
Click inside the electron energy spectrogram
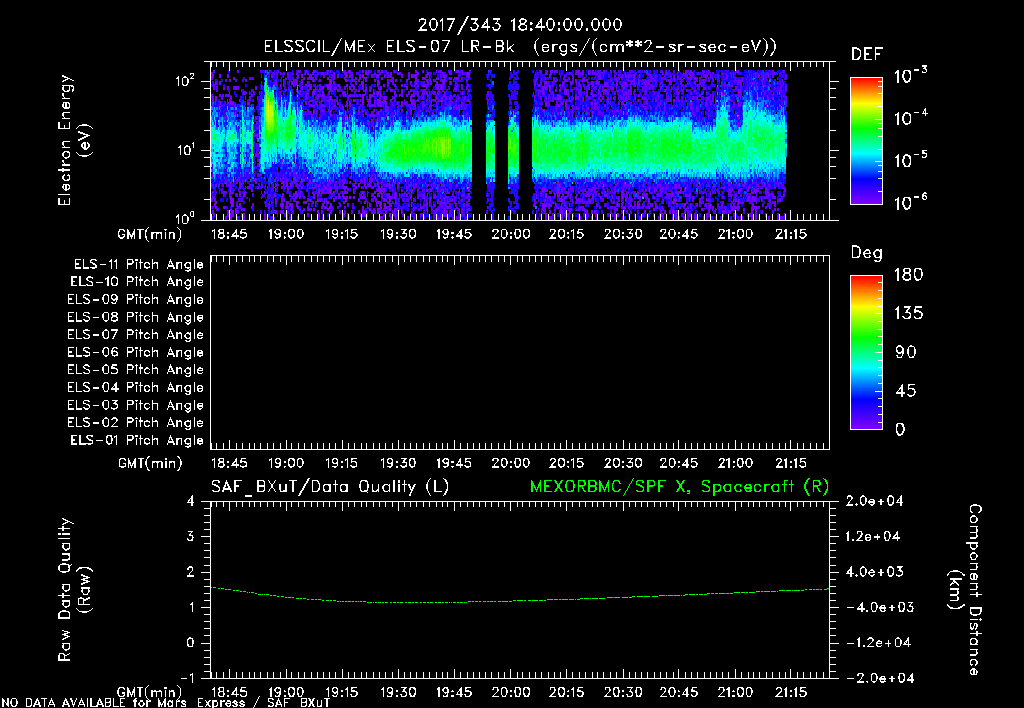[x=520, y=142]
